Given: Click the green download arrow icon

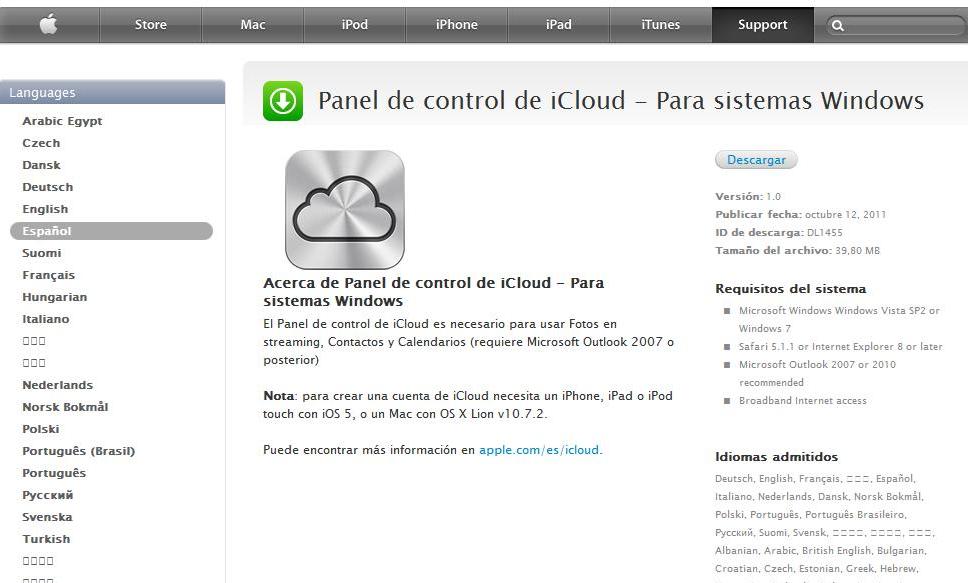Looking at the screenshot, I should click(283, 99).
